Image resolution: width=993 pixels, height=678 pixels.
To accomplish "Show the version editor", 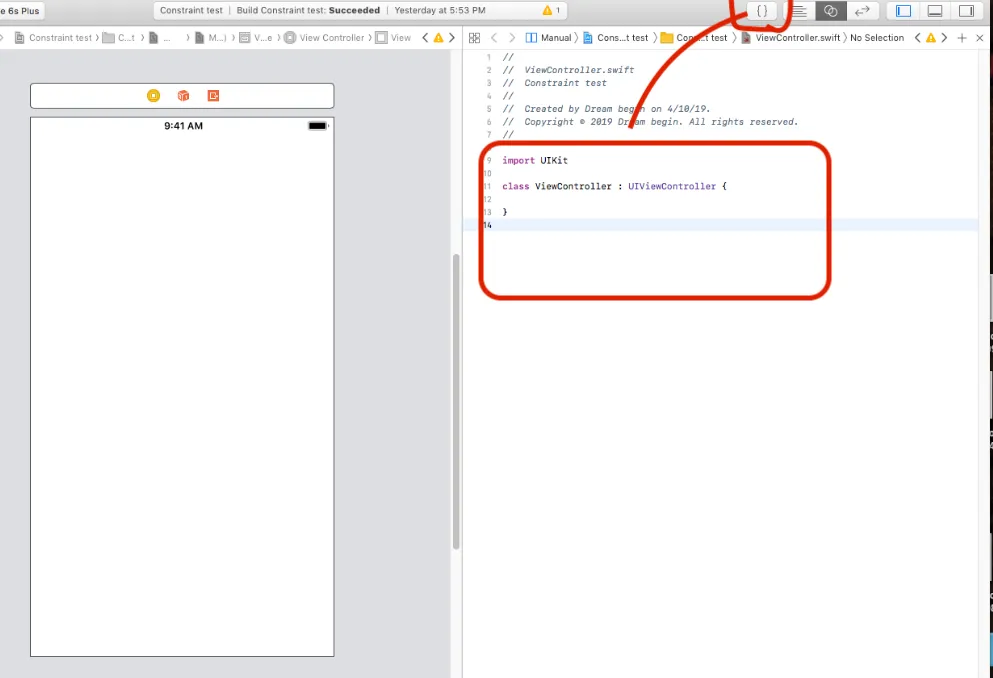I will click(862, 11).
